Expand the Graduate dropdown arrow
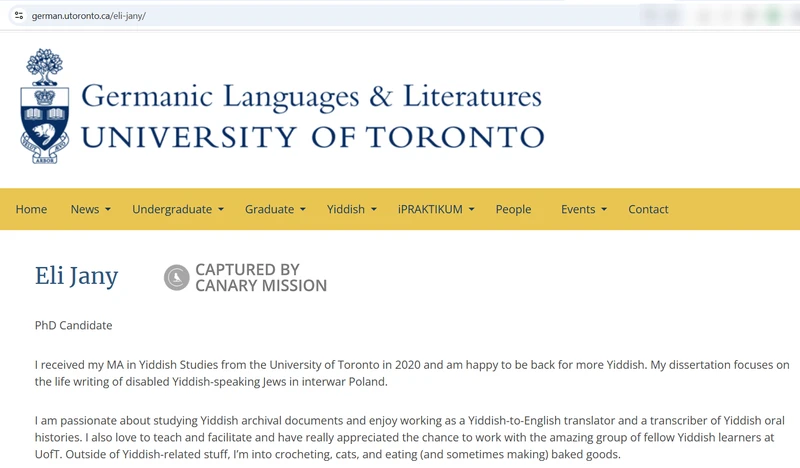Viewport: 800px width, 468px height. point(303,209)
